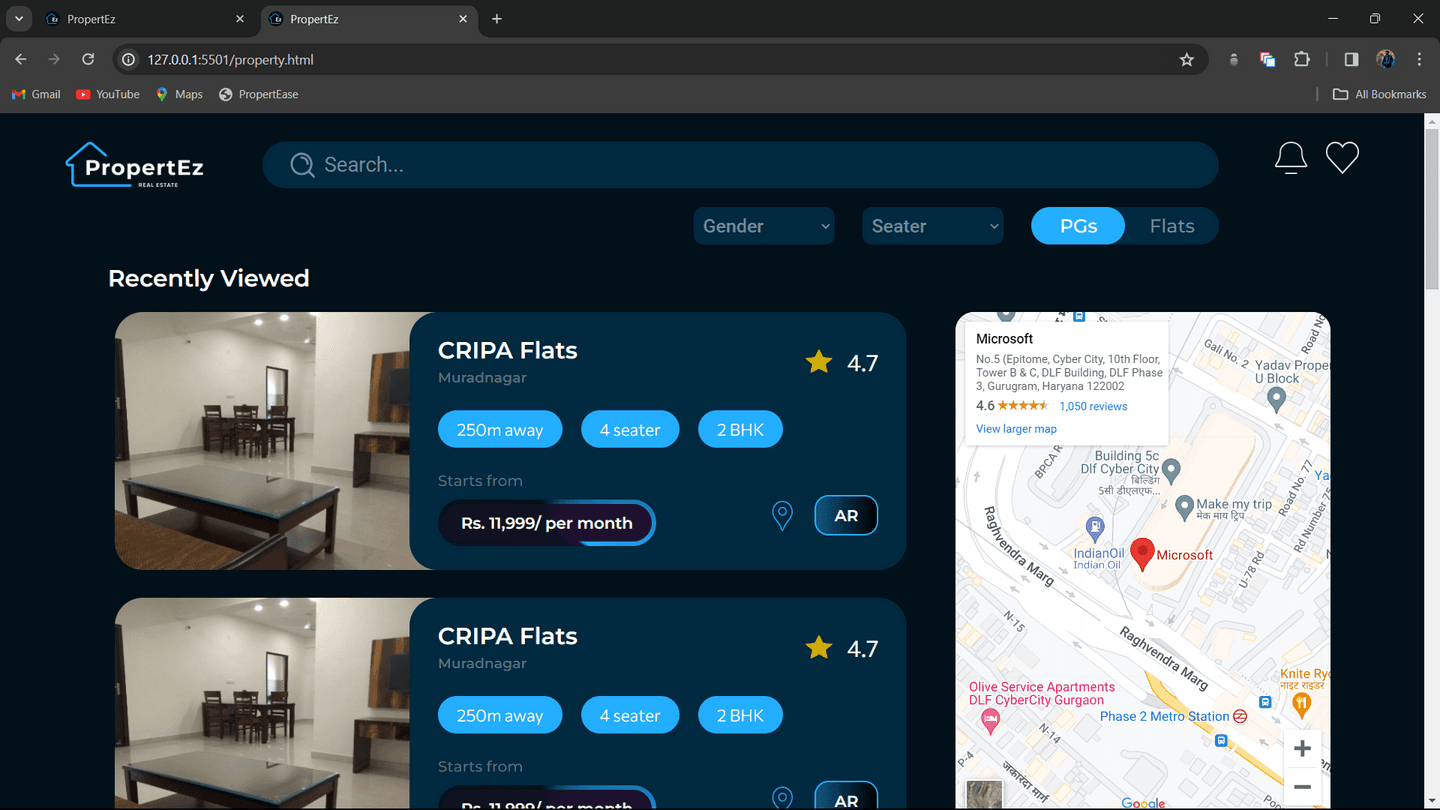
Task: Click 250m away tag on second card
Action: [500, 716]
